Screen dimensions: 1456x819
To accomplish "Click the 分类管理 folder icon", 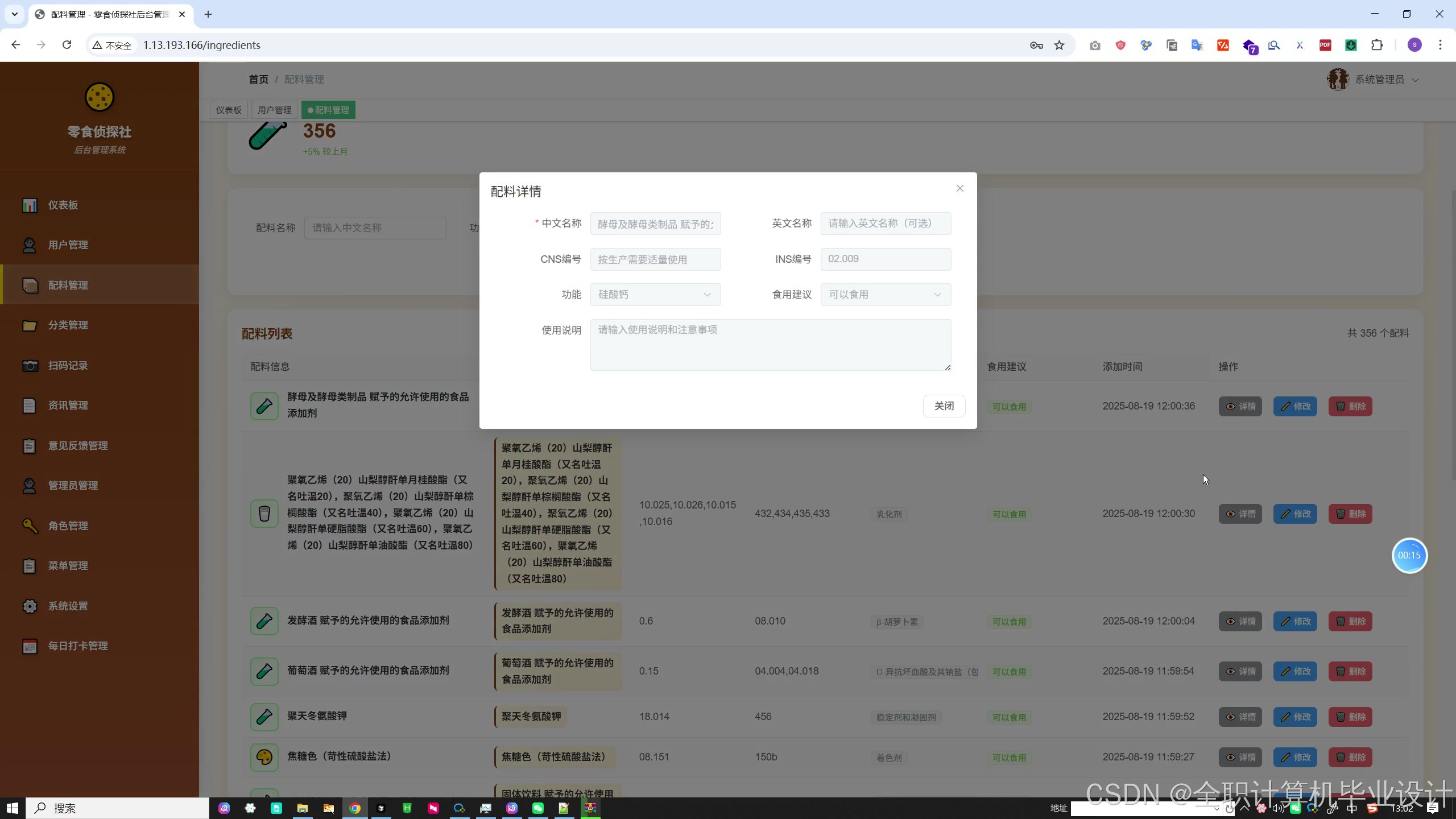I will [x=30, y=325].
